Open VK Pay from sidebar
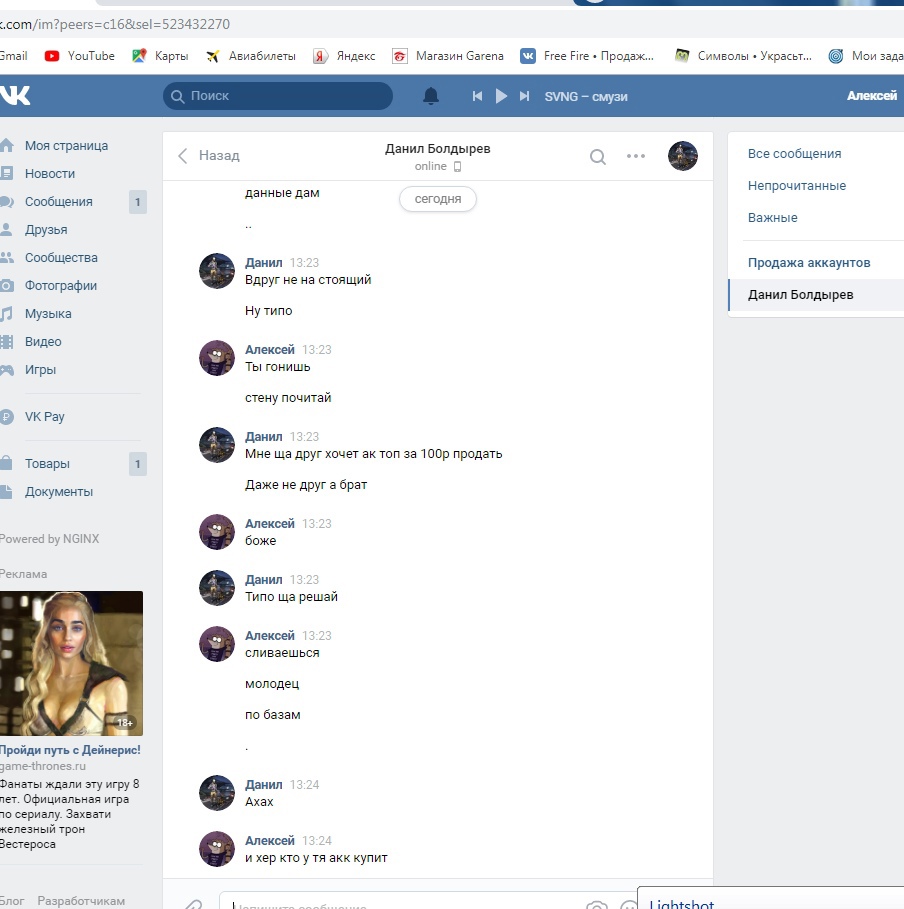 [44, 417]
